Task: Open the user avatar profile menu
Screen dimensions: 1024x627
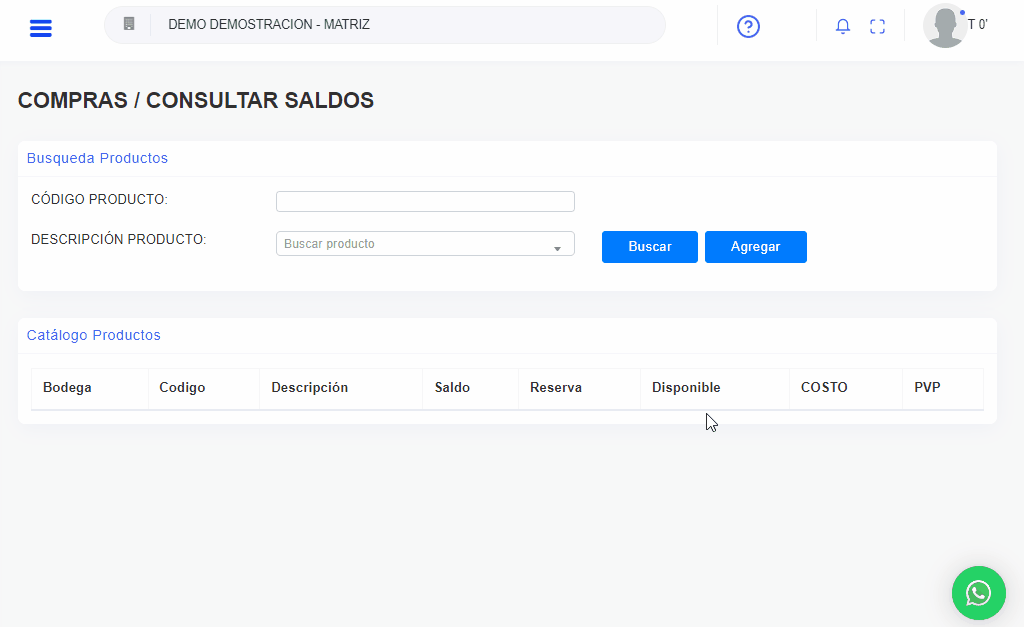Action: pos(945,26)
